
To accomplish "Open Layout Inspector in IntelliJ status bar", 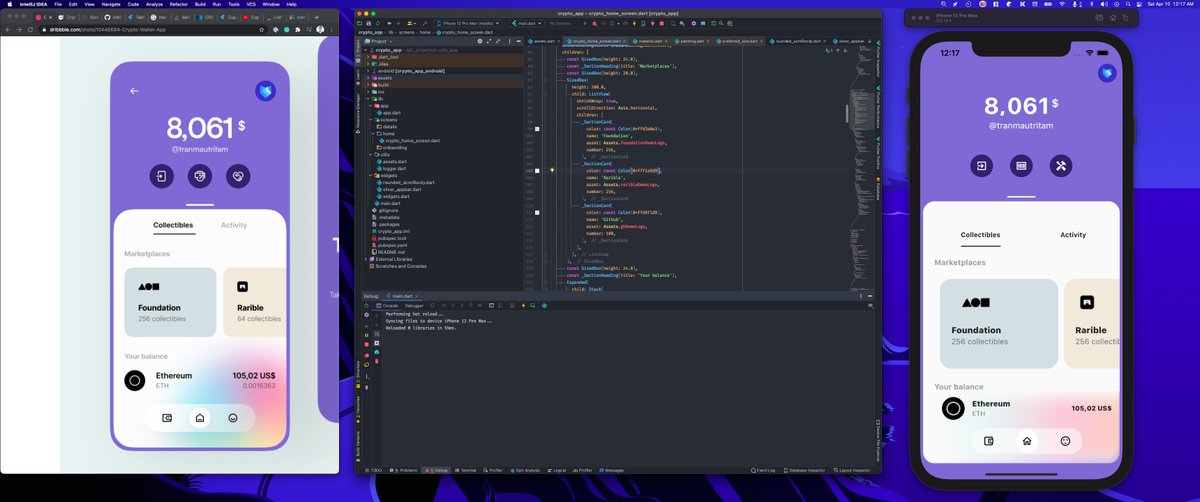I will point(850,469).
